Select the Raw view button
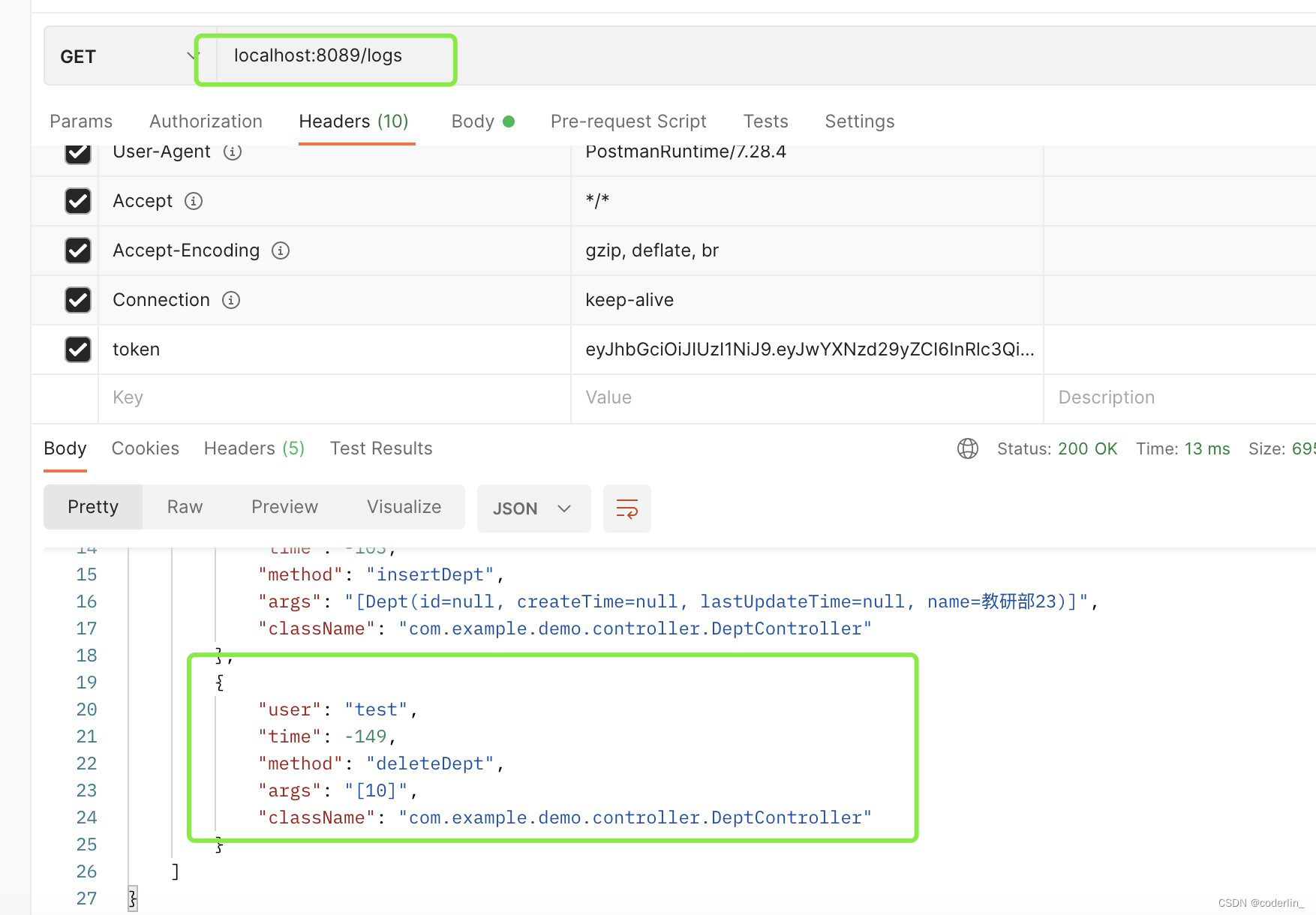 tap(185, 507)
